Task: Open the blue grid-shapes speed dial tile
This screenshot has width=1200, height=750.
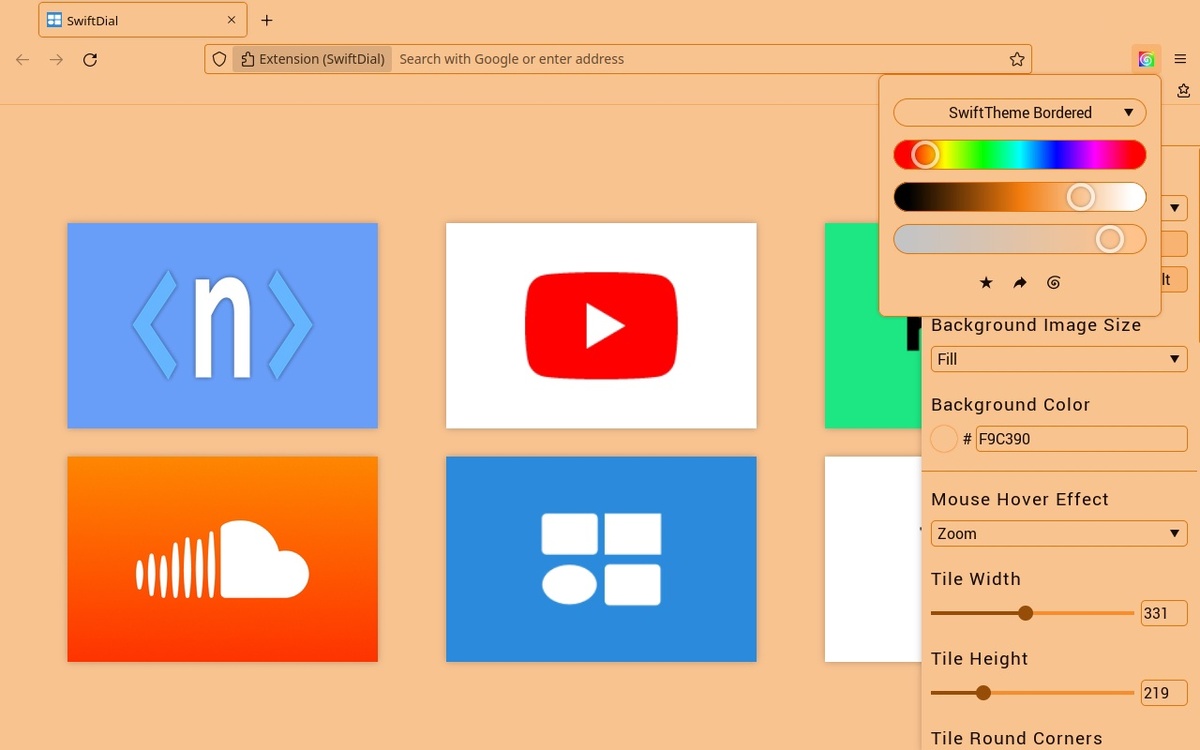Action: [x=601, y=559]
